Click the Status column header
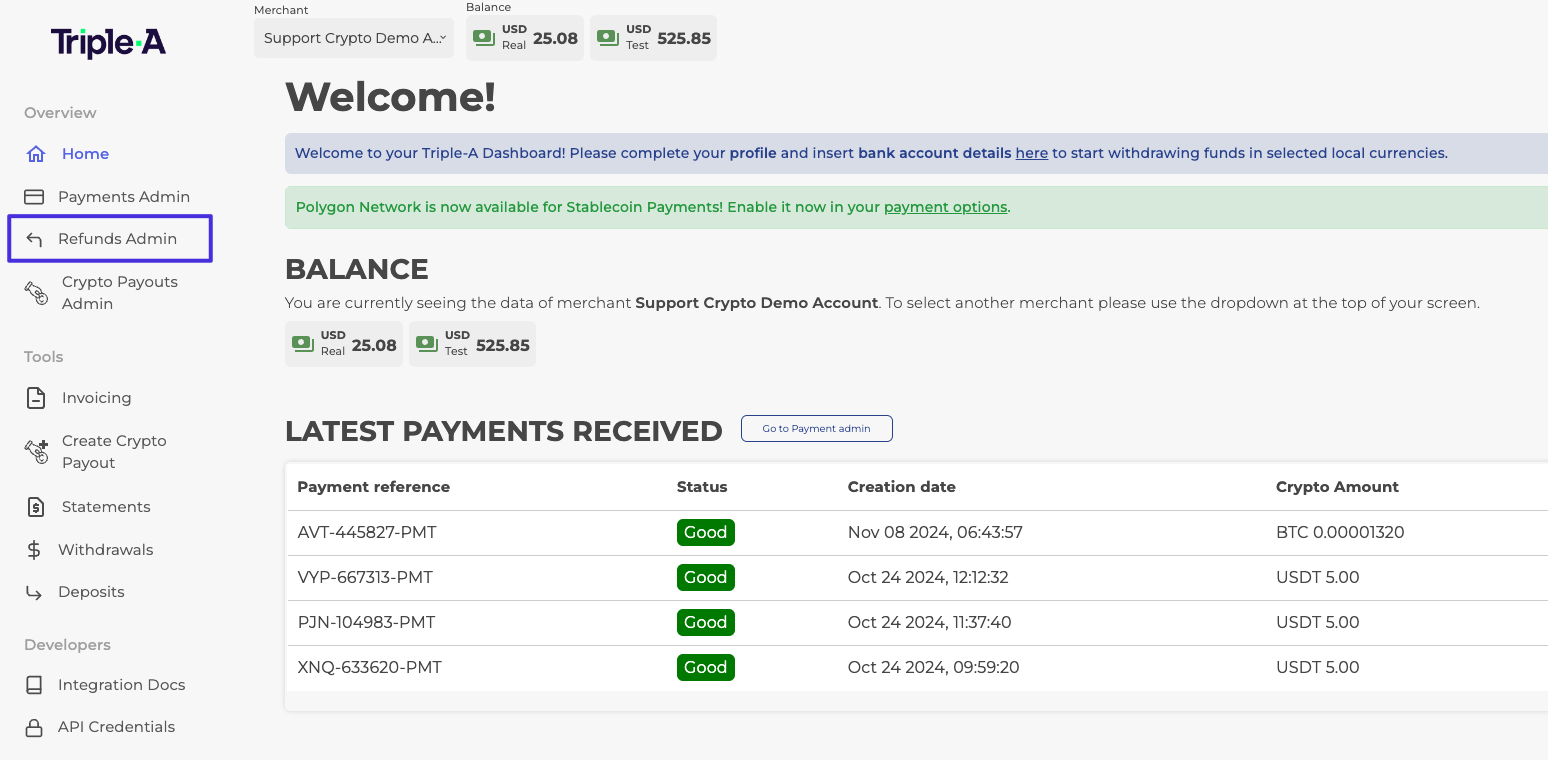This screenshot has width=1548, height=760. (702, 487)
